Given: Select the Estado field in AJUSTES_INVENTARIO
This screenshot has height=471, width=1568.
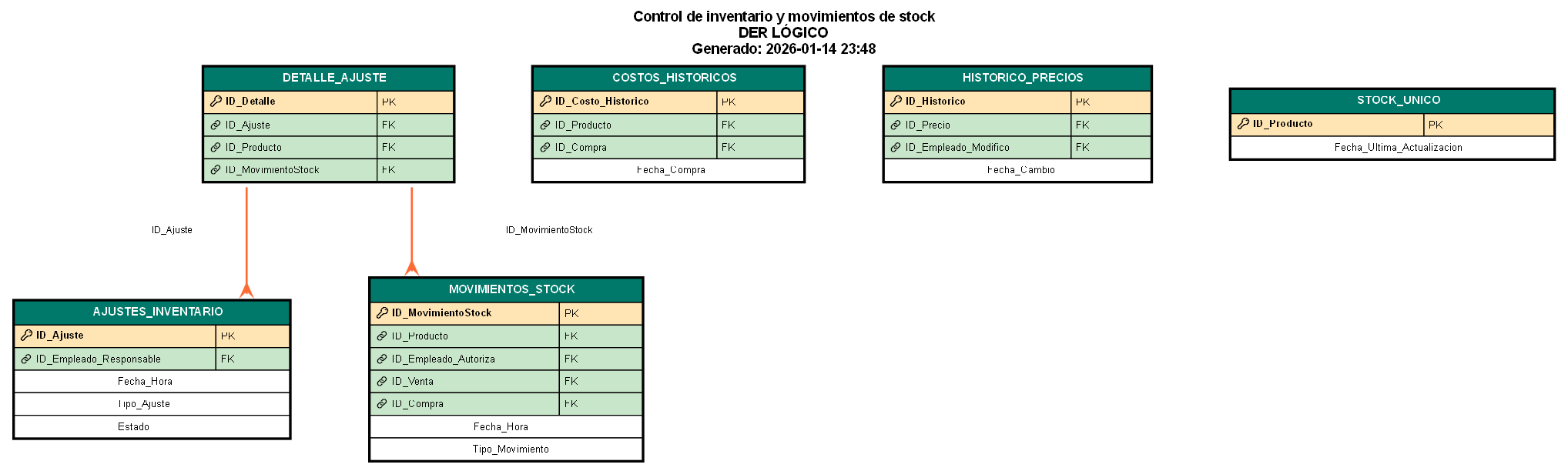Looking at the screenshot, I should (x=134, y=427).
